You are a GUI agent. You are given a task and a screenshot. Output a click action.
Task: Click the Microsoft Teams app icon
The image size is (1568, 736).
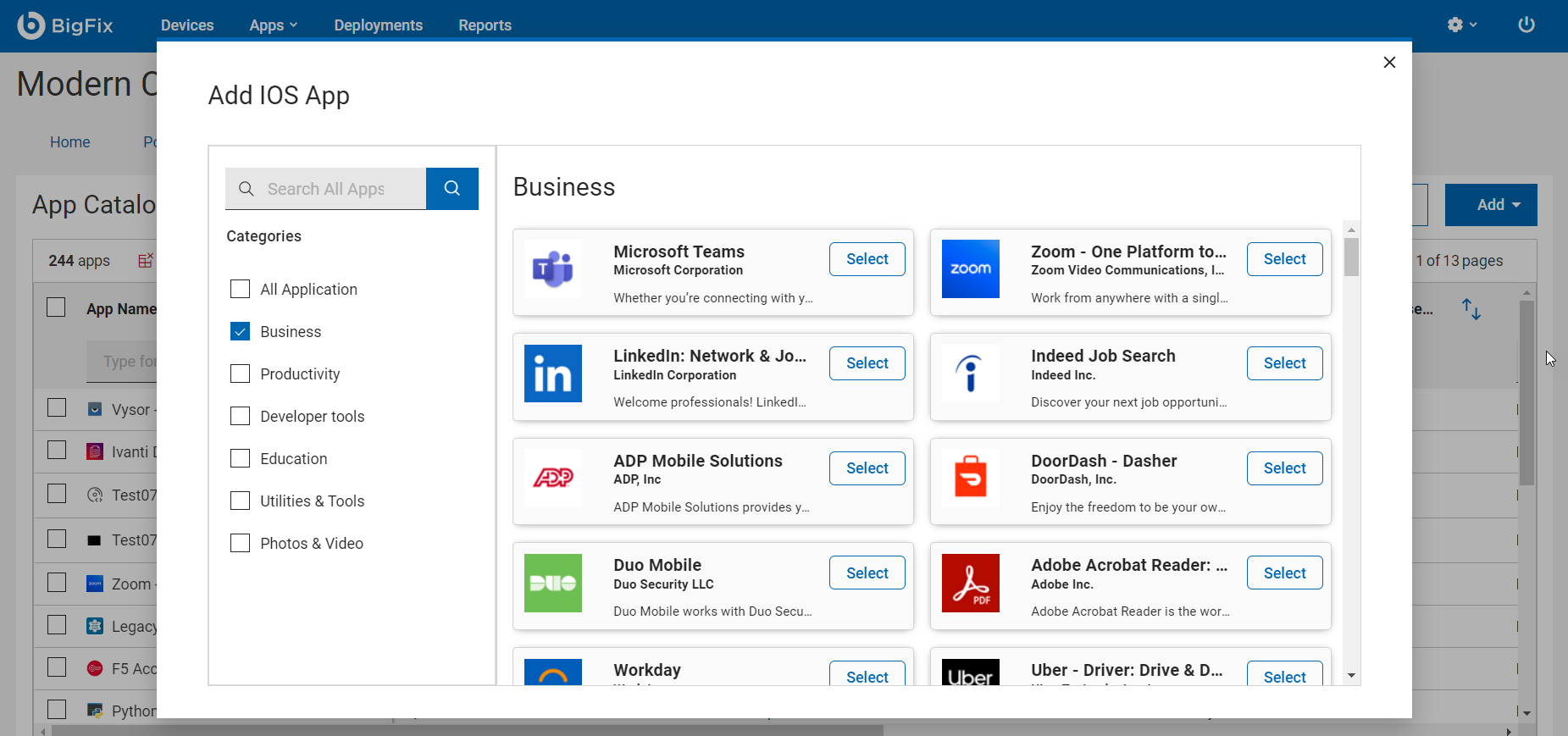[x=552, y=269]
